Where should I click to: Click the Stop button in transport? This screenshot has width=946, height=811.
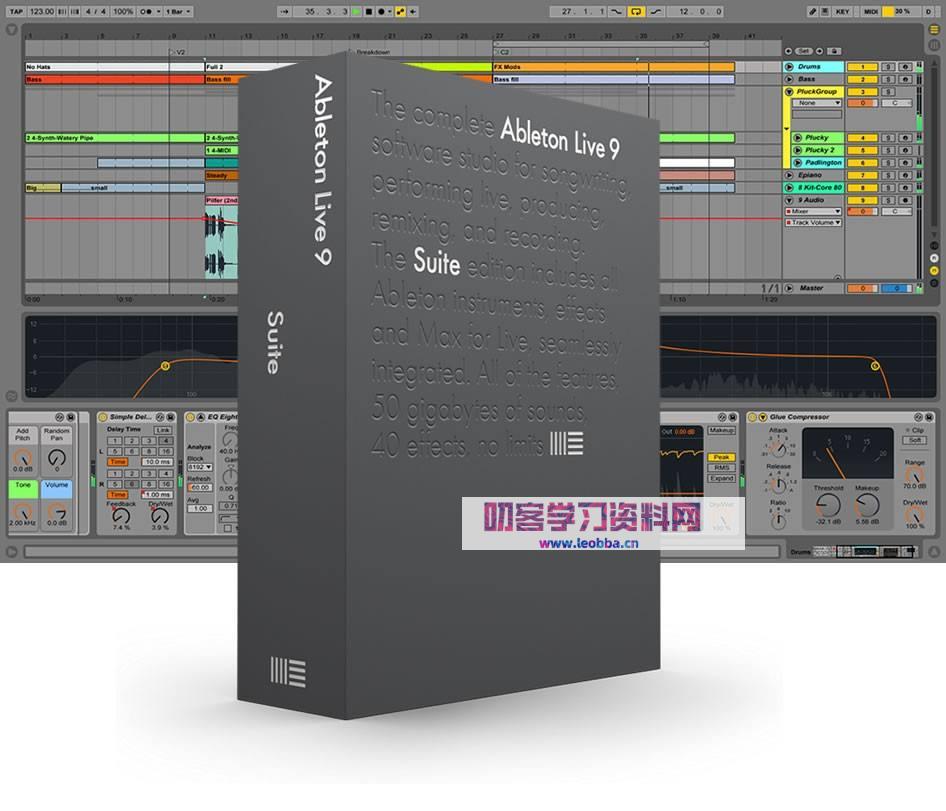pos(369,11)
